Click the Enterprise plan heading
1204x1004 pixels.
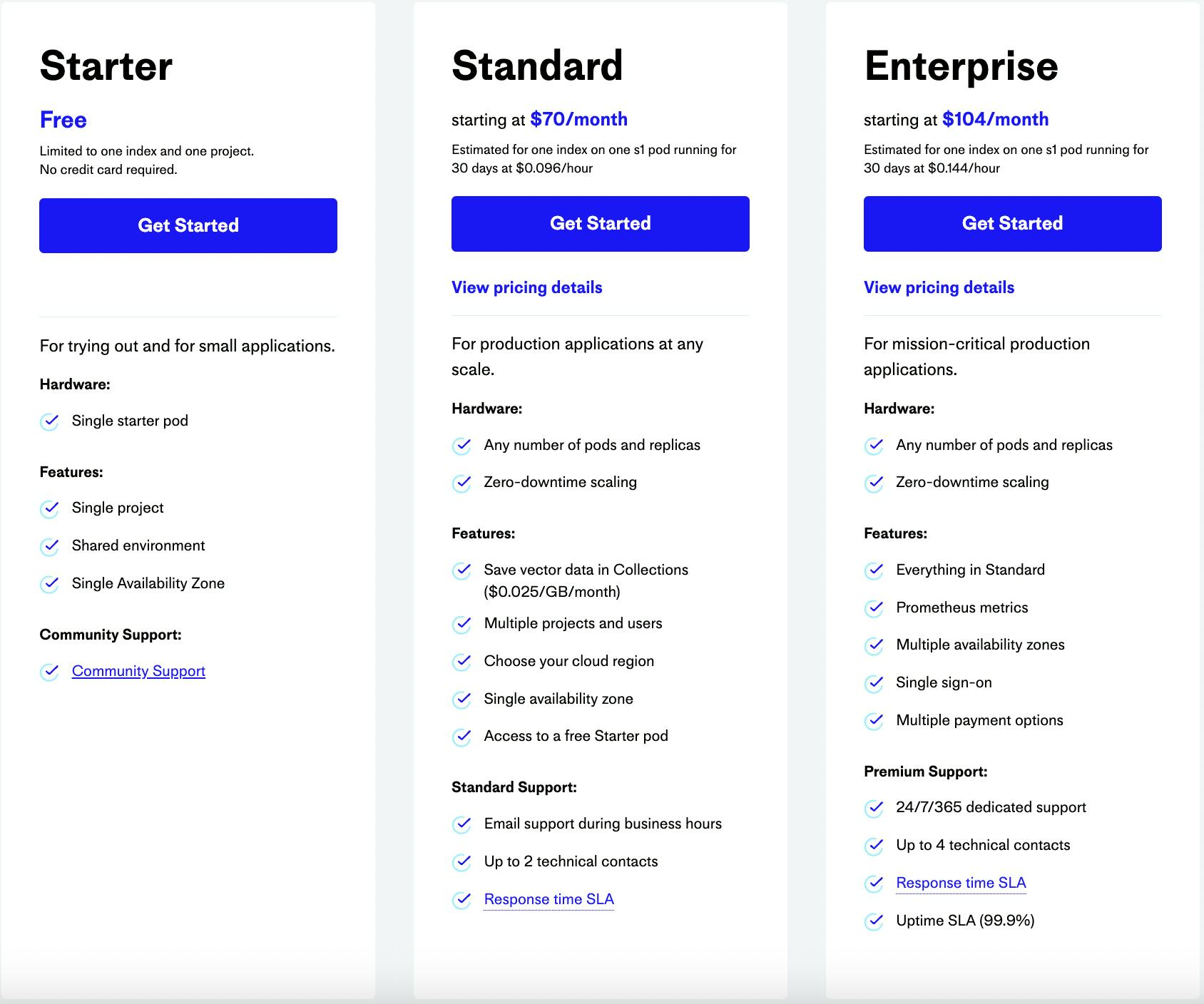coord(961,66)
